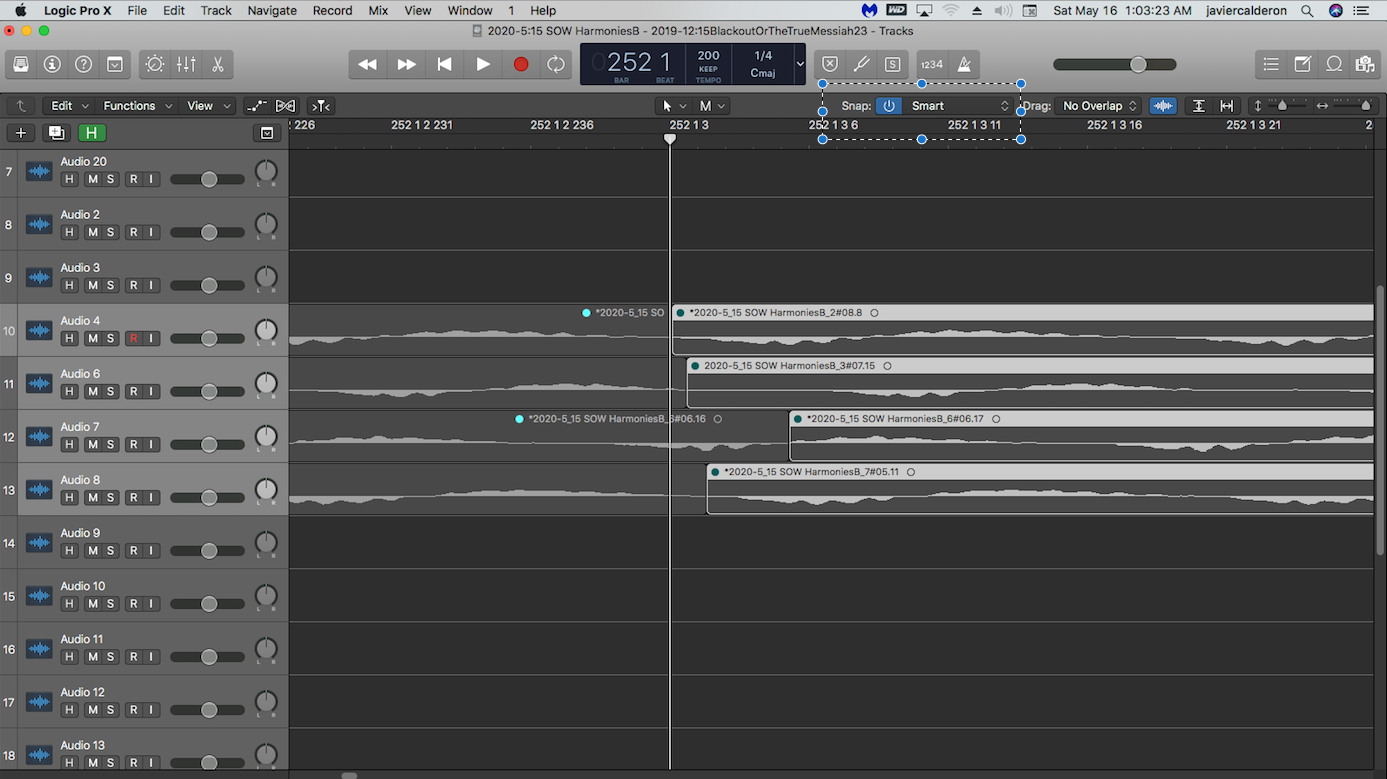
Task: Open the M (Command-click) tool menu
Action: pyautogui.click(x=712, y=106)
